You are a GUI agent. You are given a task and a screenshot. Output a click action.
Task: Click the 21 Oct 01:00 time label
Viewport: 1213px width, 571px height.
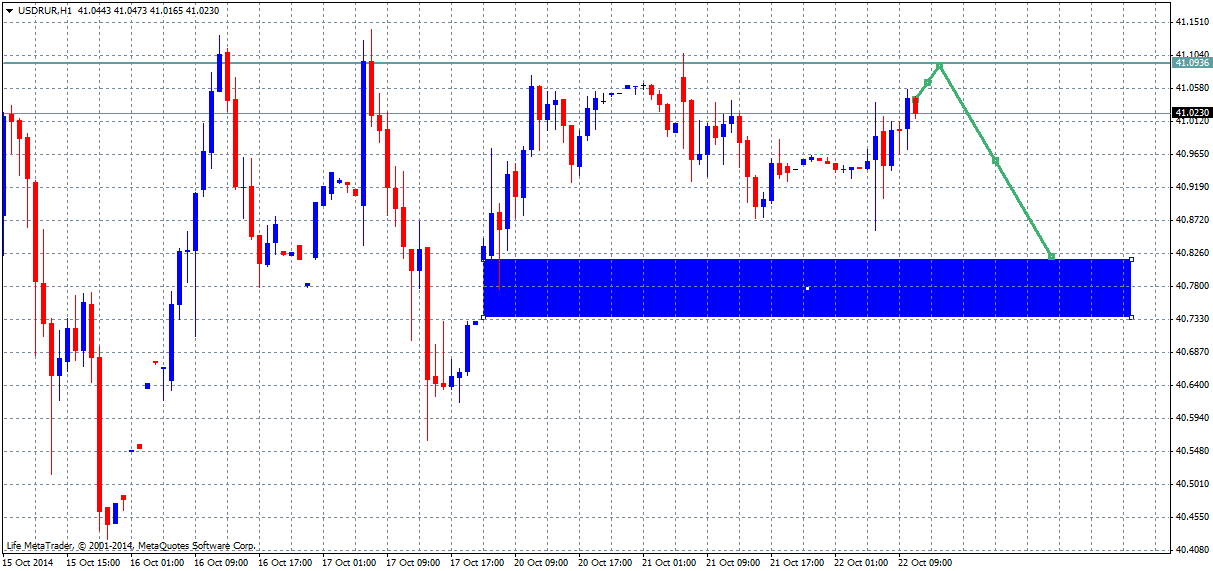click(x=668, y=562)
